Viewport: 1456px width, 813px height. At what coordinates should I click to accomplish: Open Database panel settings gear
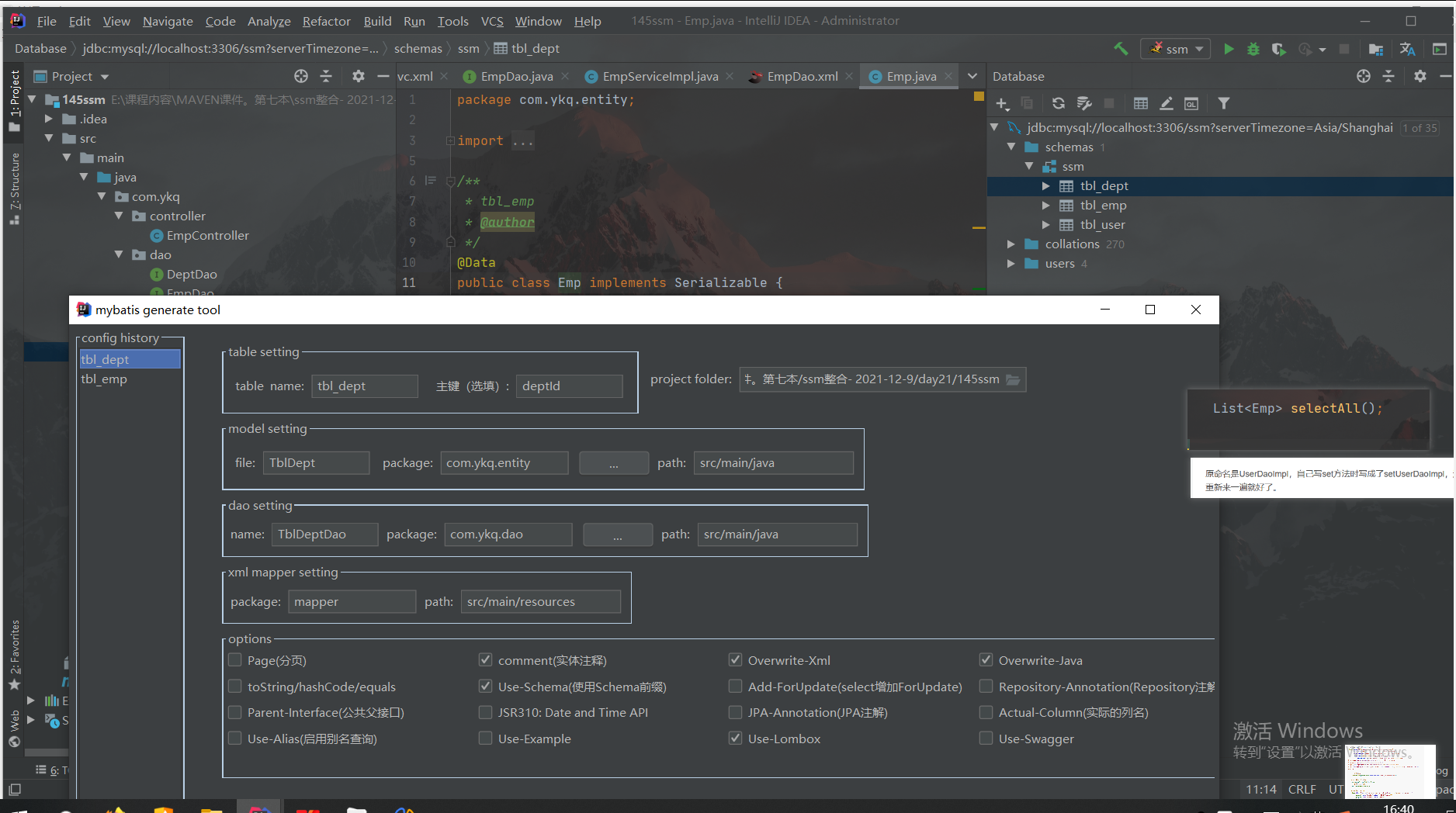point(1420,76)
